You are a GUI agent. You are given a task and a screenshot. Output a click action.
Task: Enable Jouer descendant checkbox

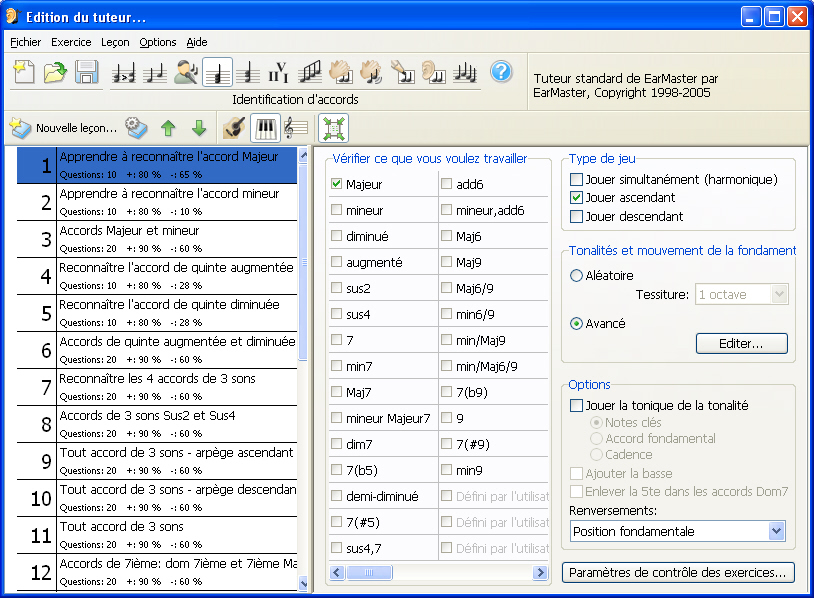[576, 216]
